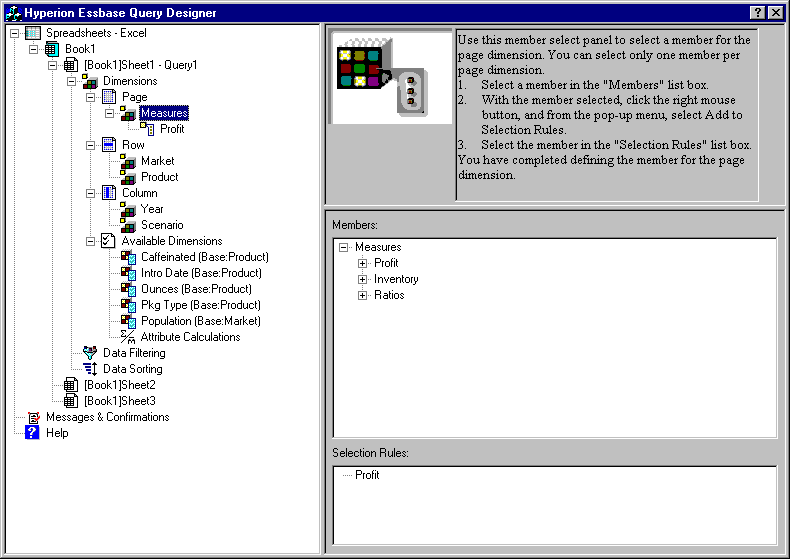Click the member select illustration image
The width and height of the screenshot is (790, 559).
(x=391, y=77)
